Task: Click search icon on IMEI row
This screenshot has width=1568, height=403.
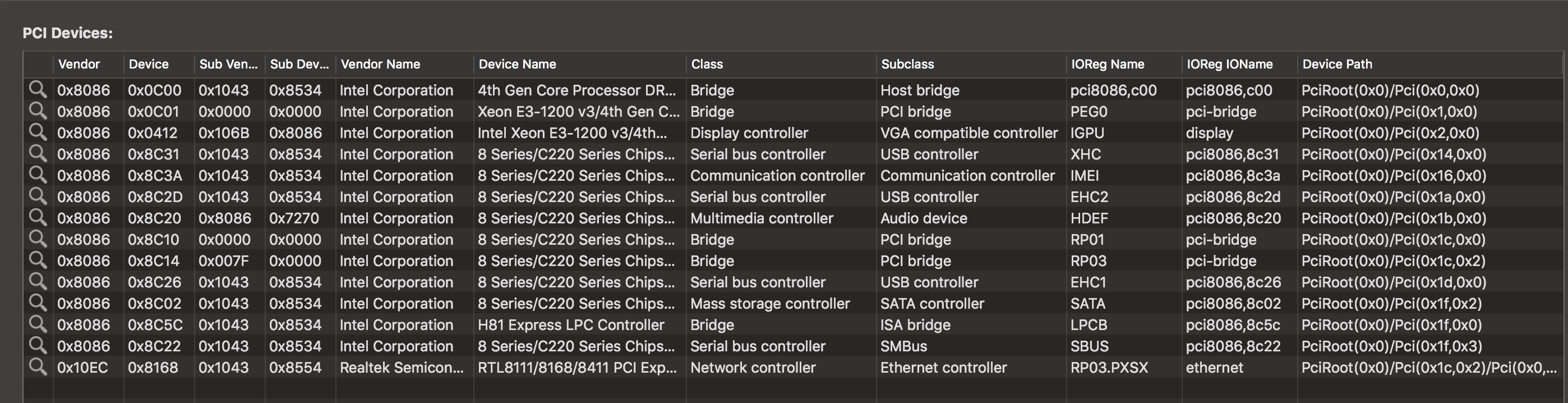Action: pyautogui.click(x=38, y=175)
